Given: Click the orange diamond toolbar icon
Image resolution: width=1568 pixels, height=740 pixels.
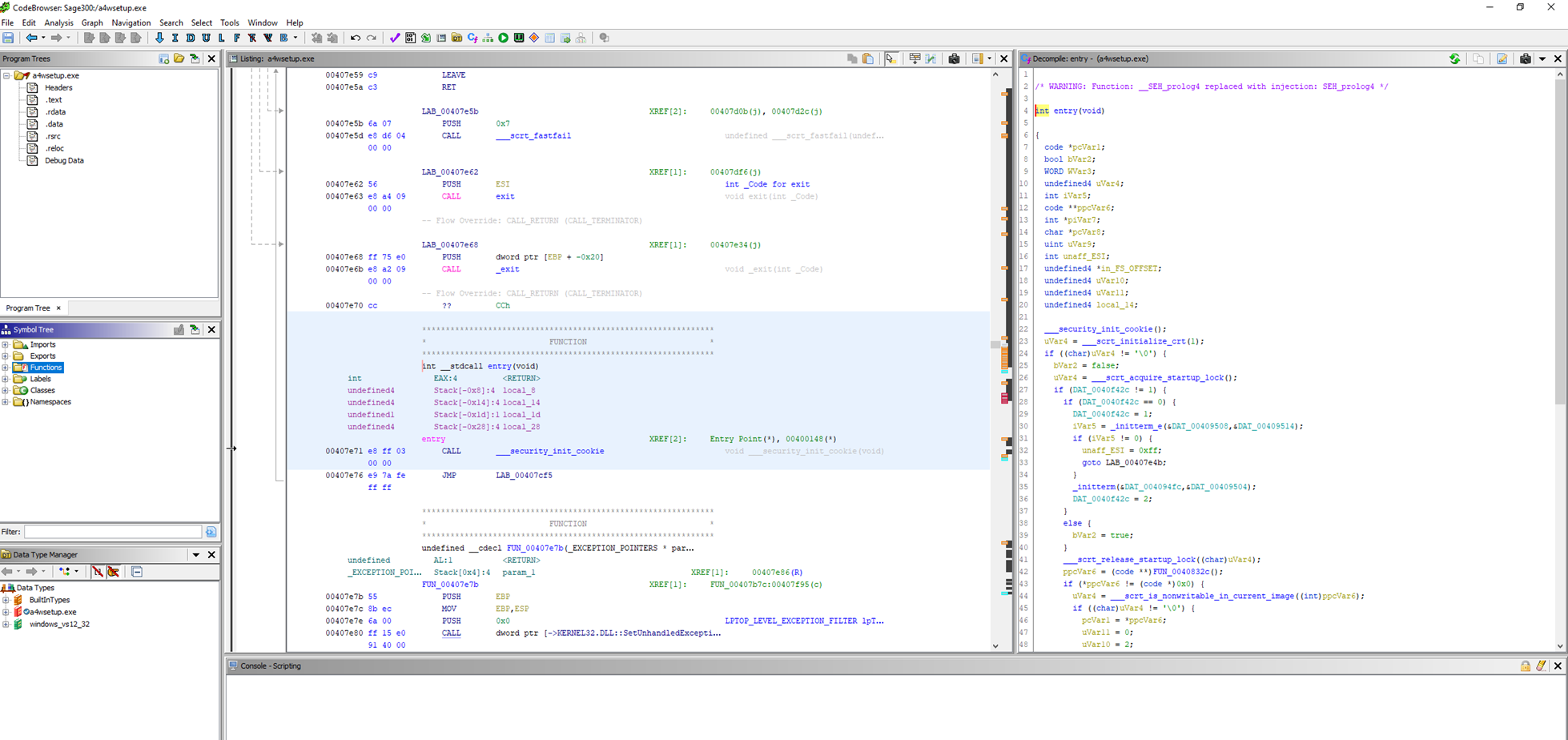Looking at the screenshot, I should (x=534, y=38).
